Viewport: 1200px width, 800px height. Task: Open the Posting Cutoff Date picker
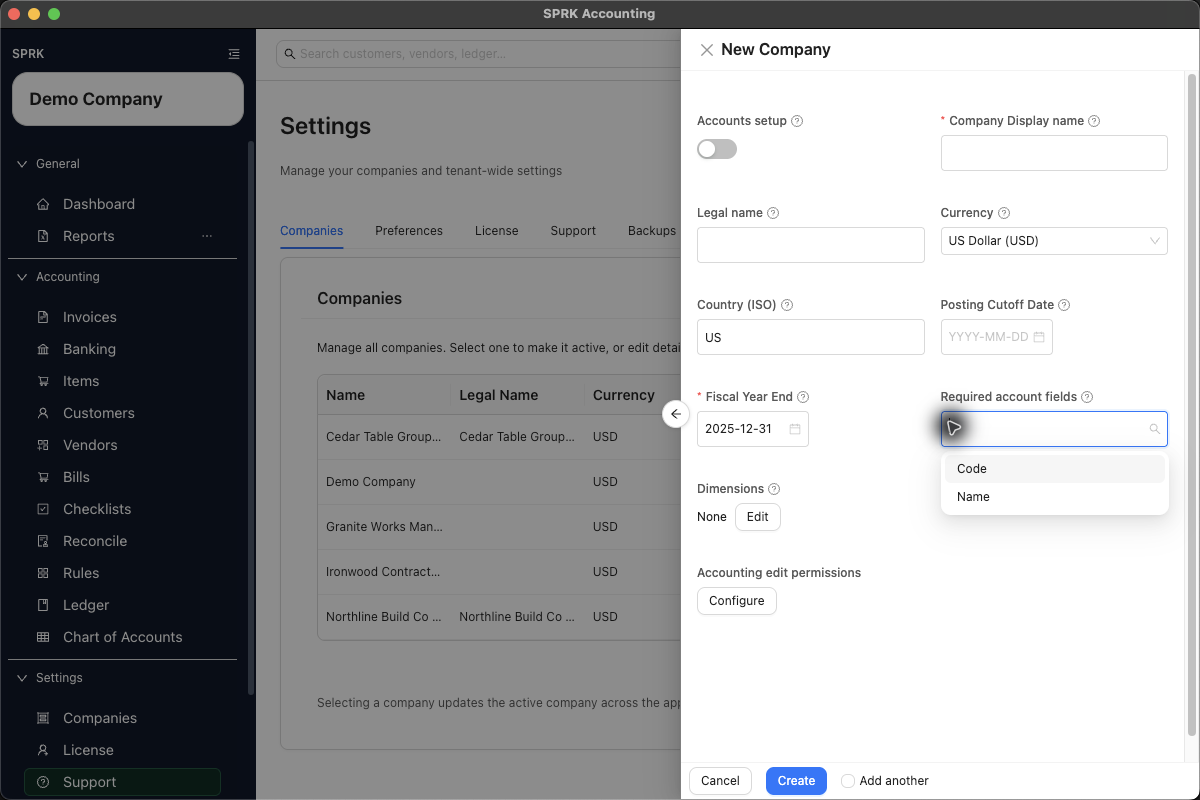click(997, 337)
